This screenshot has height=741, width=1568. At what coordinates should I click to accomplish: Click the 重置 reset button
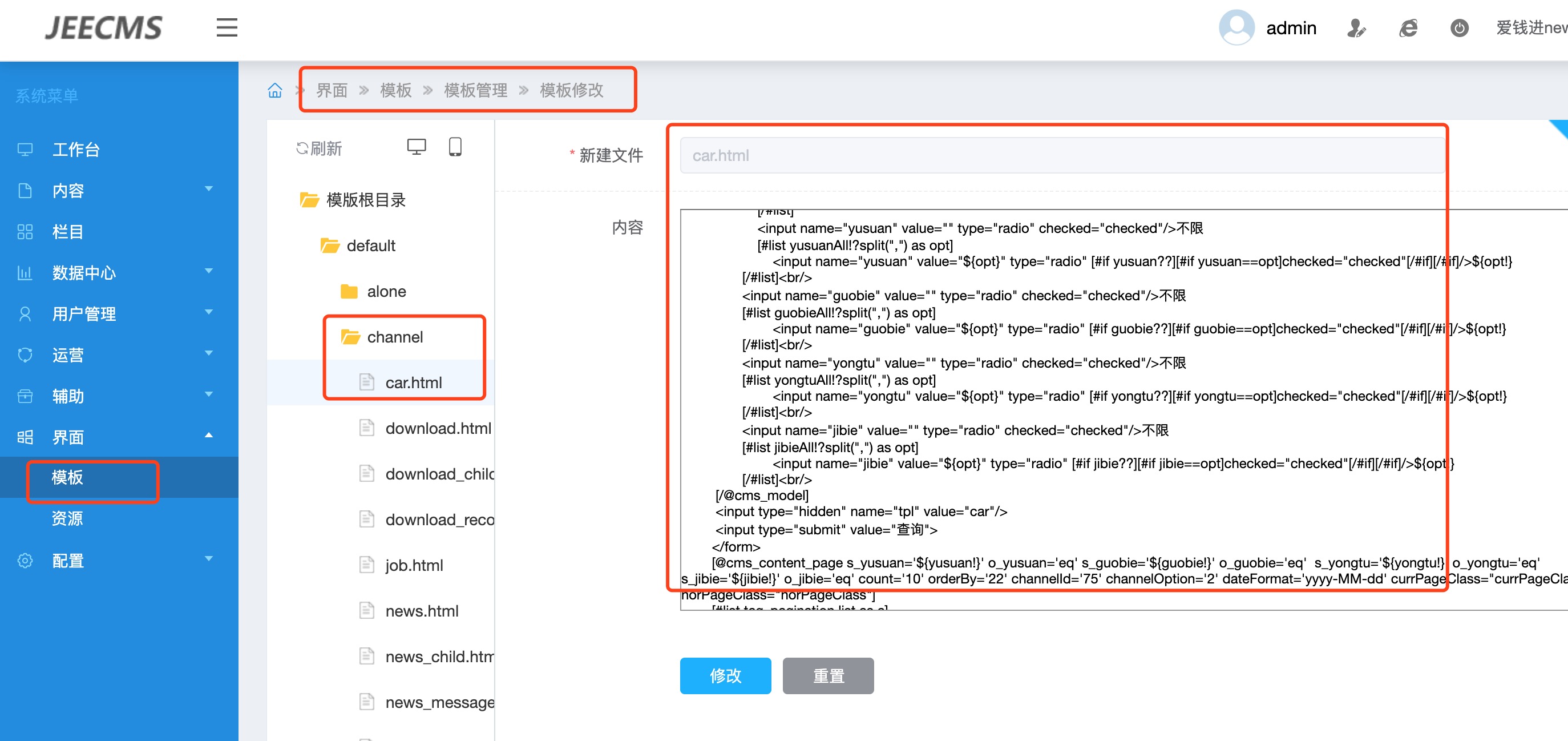click(x=828, y=676)
